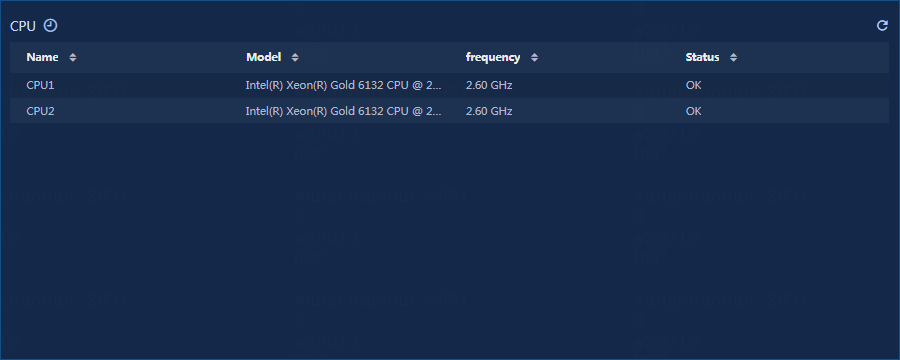Click the clock history icon beside CPU

[x=51, y=25]
